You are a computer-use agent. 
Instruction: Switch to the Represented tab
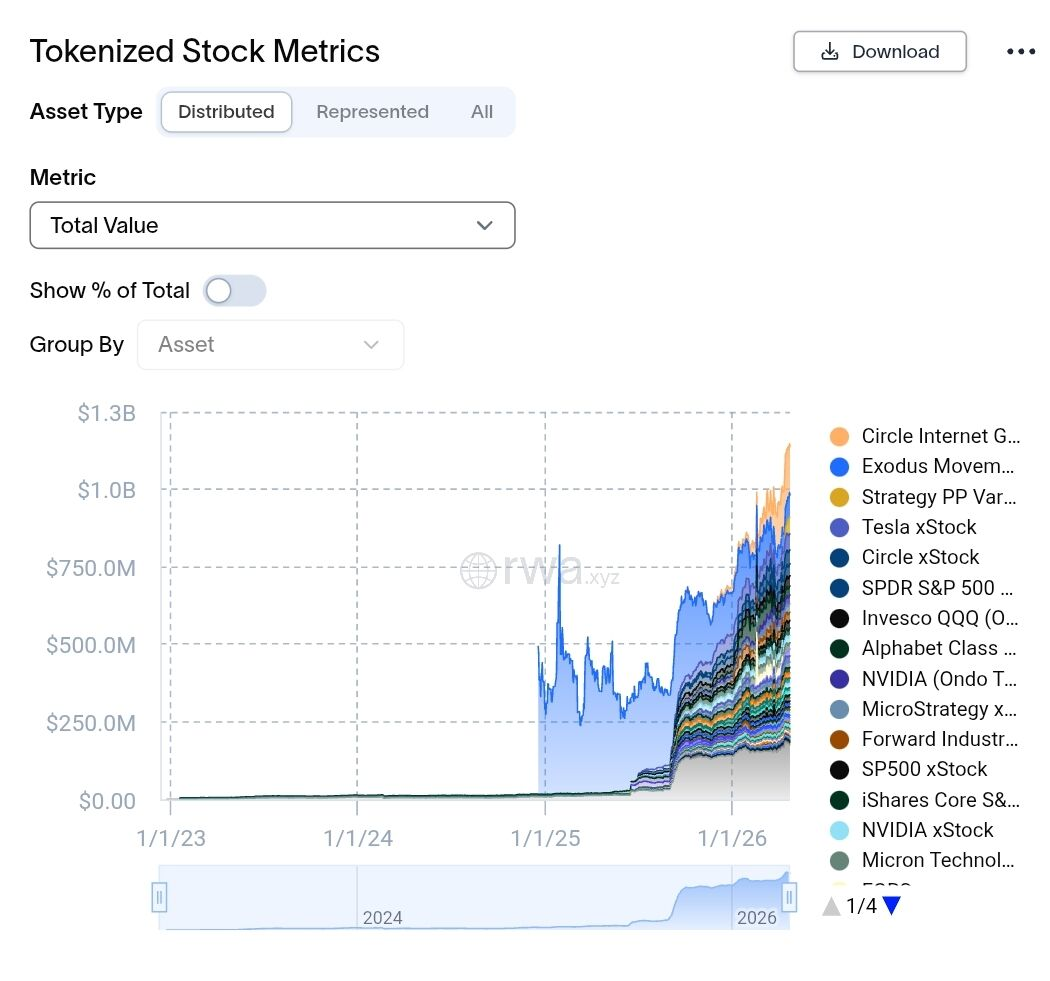(372, 112)
